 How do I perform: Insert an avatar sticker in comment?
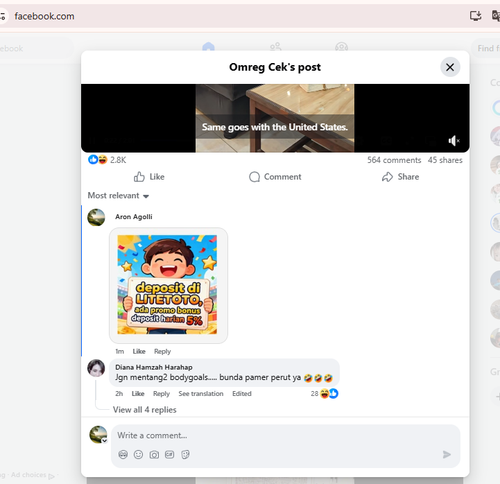tap(123, 454)
